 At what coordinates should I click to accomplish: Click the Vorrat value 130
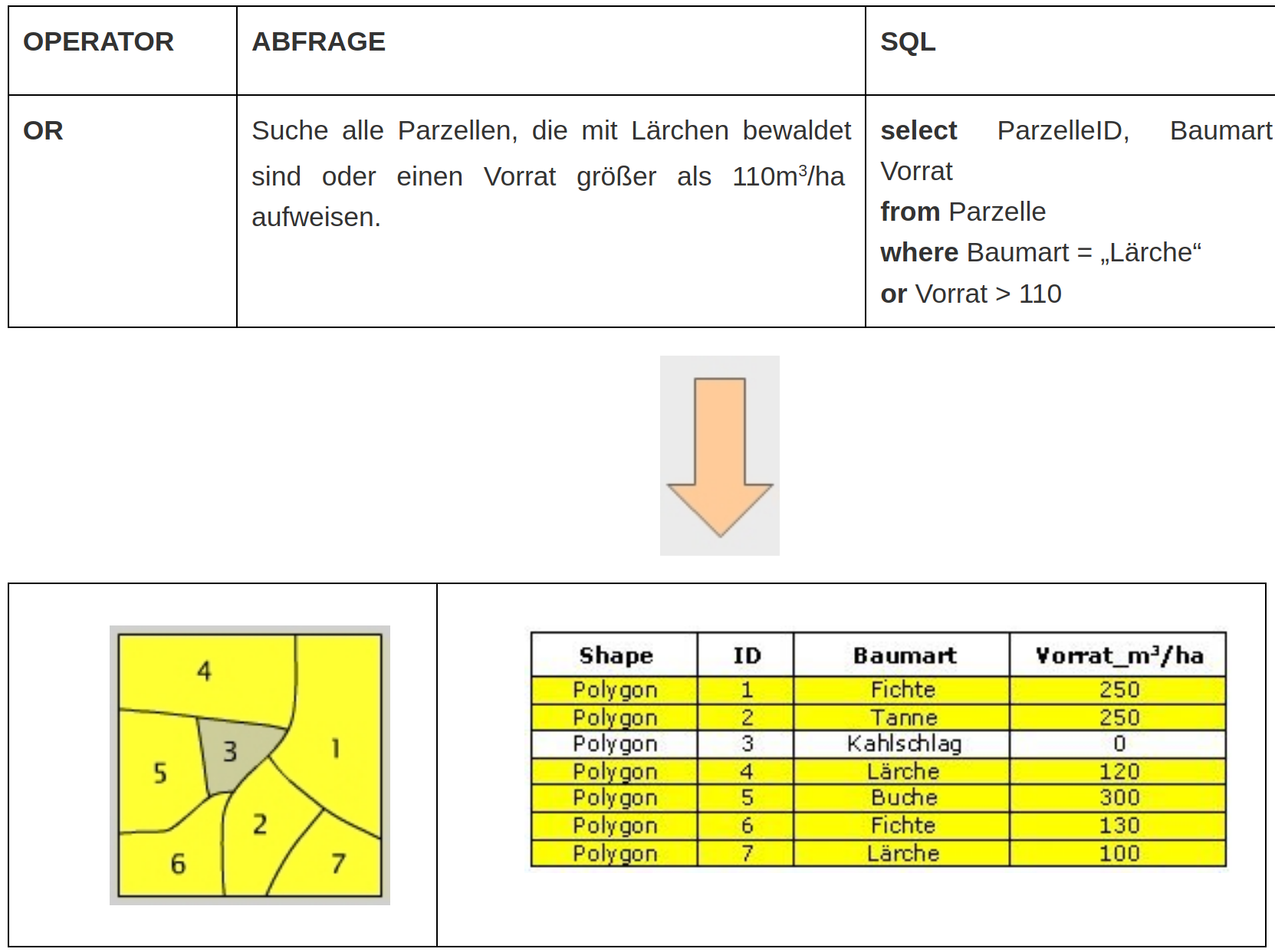(1119, 826)
